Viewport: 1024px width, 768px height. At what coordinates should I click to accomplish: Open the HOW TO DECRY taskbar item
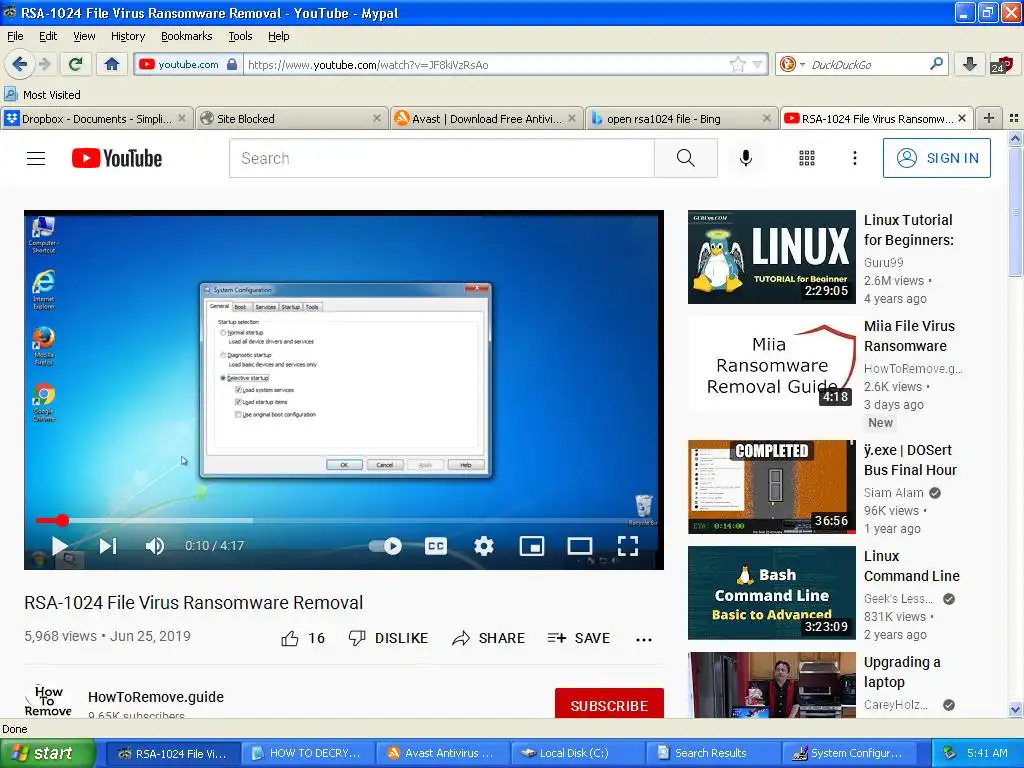click(x=307, y=753)
